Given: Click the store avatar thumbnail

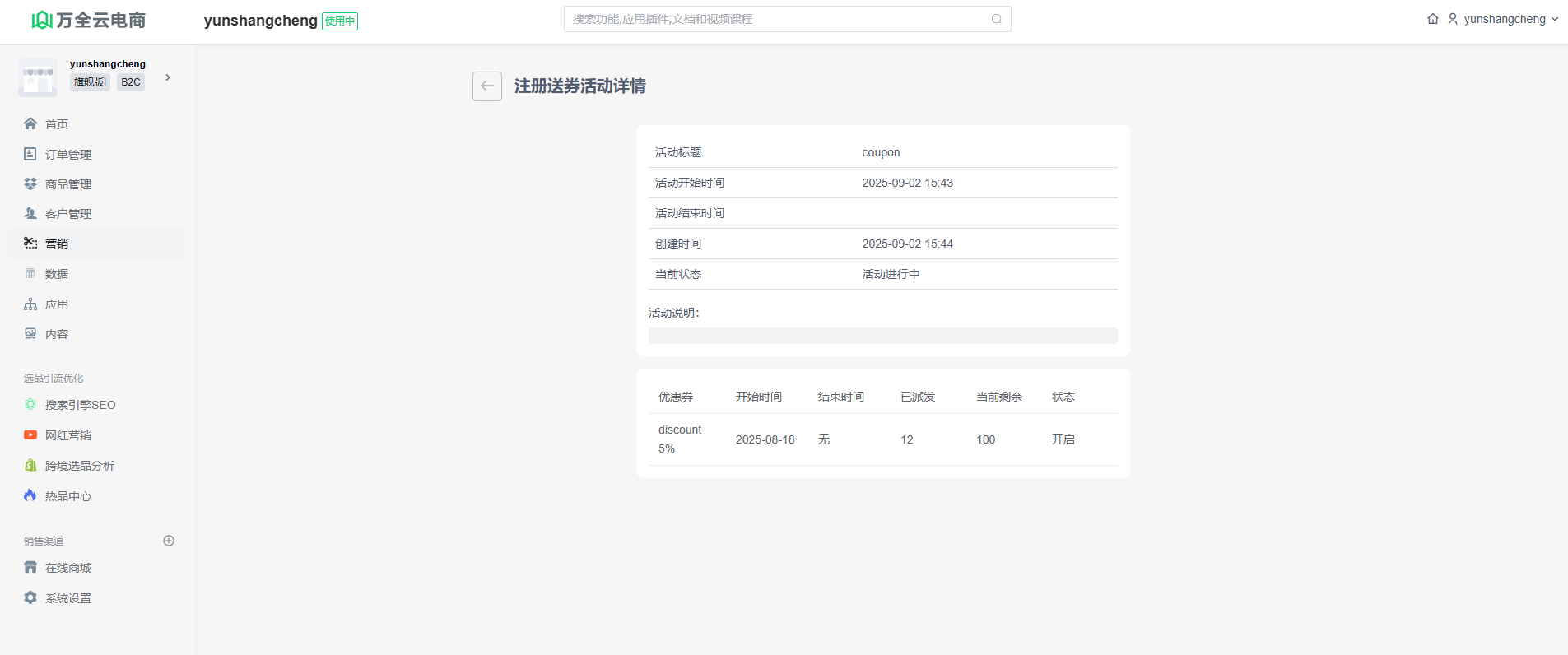Looking at the screenshot, I should pyautogui.click(x=38, y=77).
